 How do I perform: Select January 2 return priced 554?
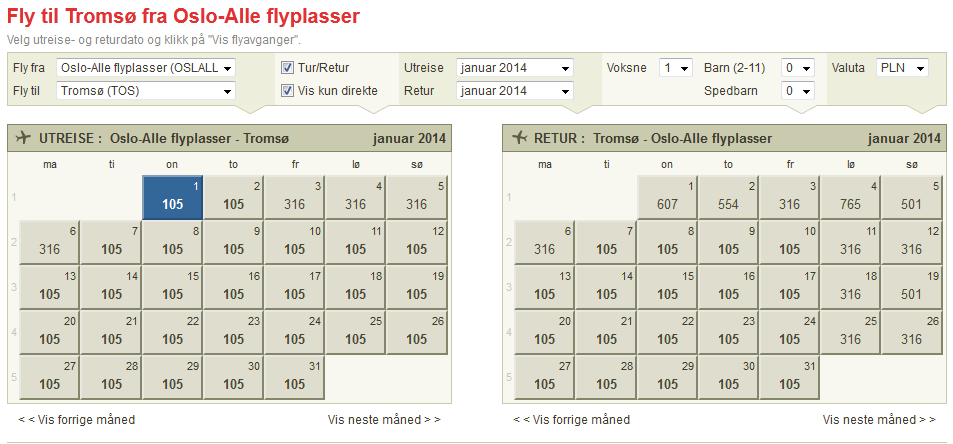(728, 197)
